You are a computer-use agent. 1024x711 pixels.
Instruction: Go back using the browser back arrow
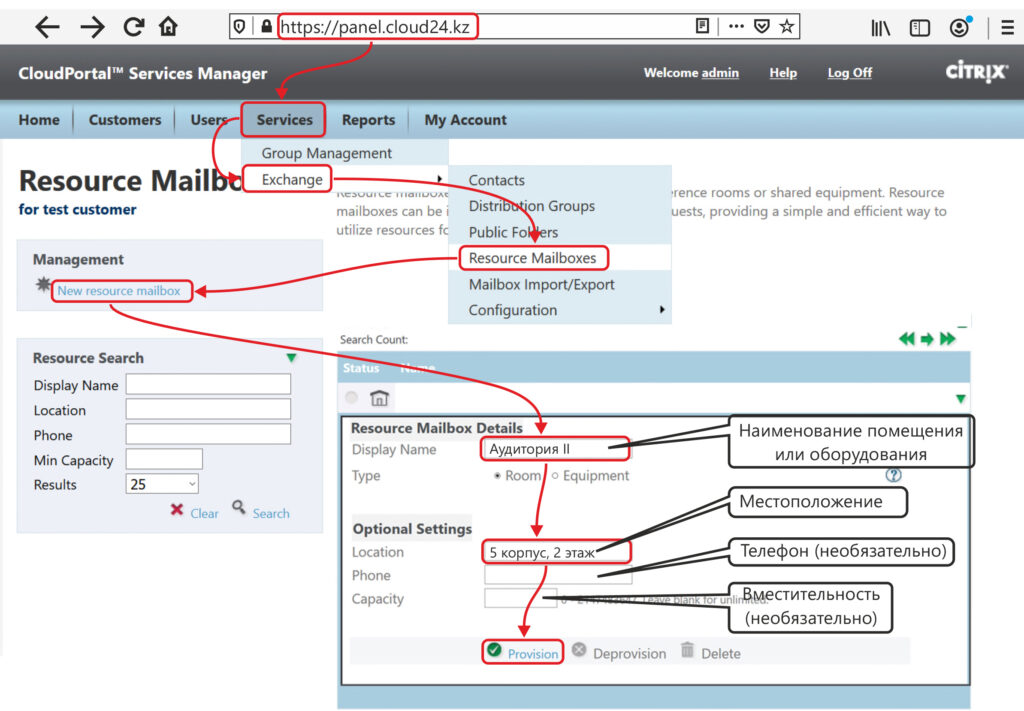click(x=47, y=27)
